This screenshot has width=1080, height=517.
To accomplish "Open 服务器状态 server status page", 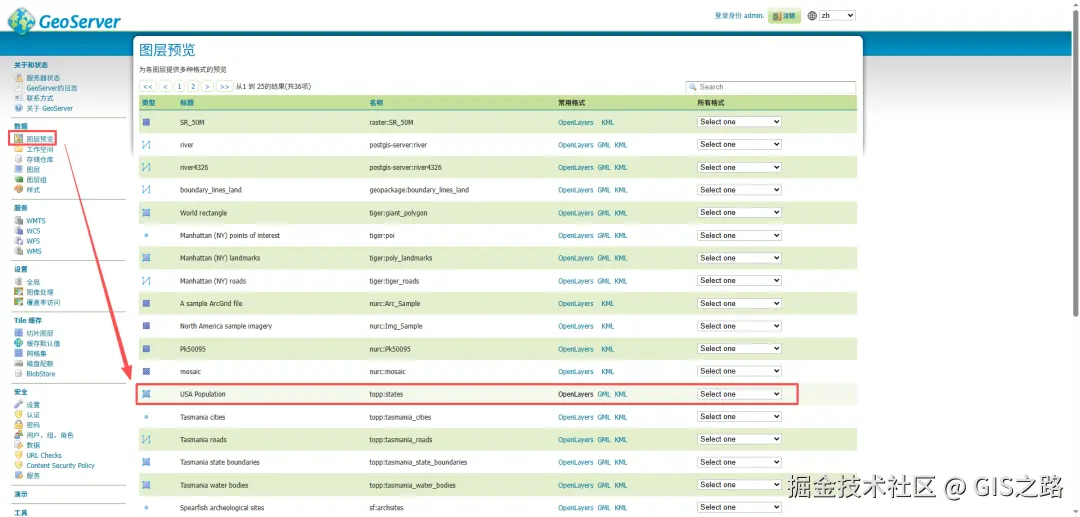I will pos(43,78).
